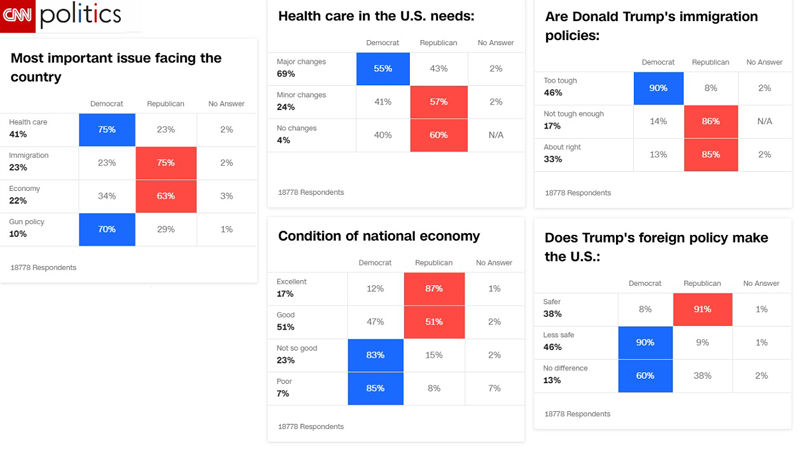800x450 pixels.
Task: Select the red 75% Immigration Republican cell
Action: [165, 164]
